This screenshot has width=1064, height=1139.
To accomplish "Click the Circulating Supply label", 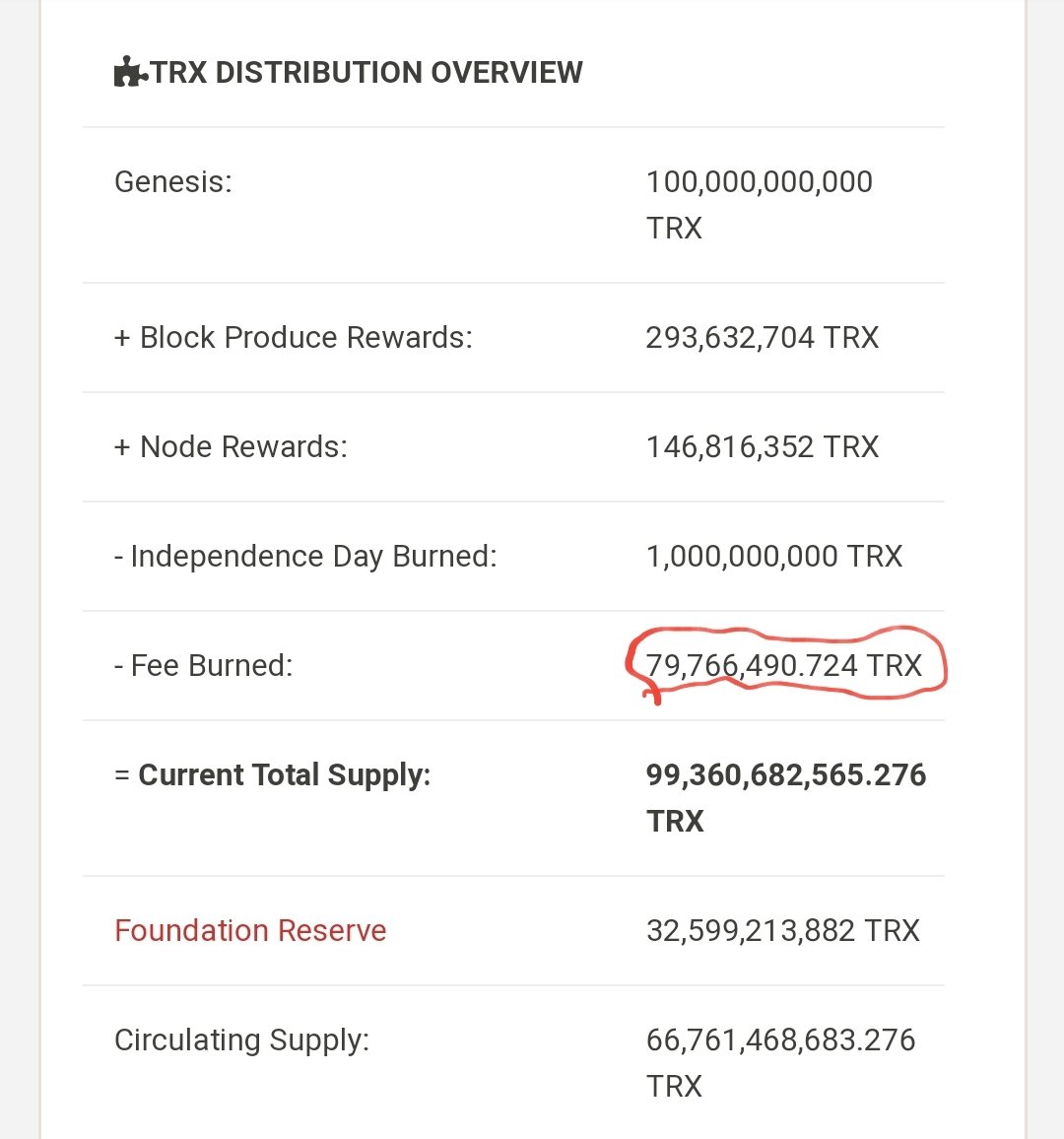I will click(x=241, y=1039).
